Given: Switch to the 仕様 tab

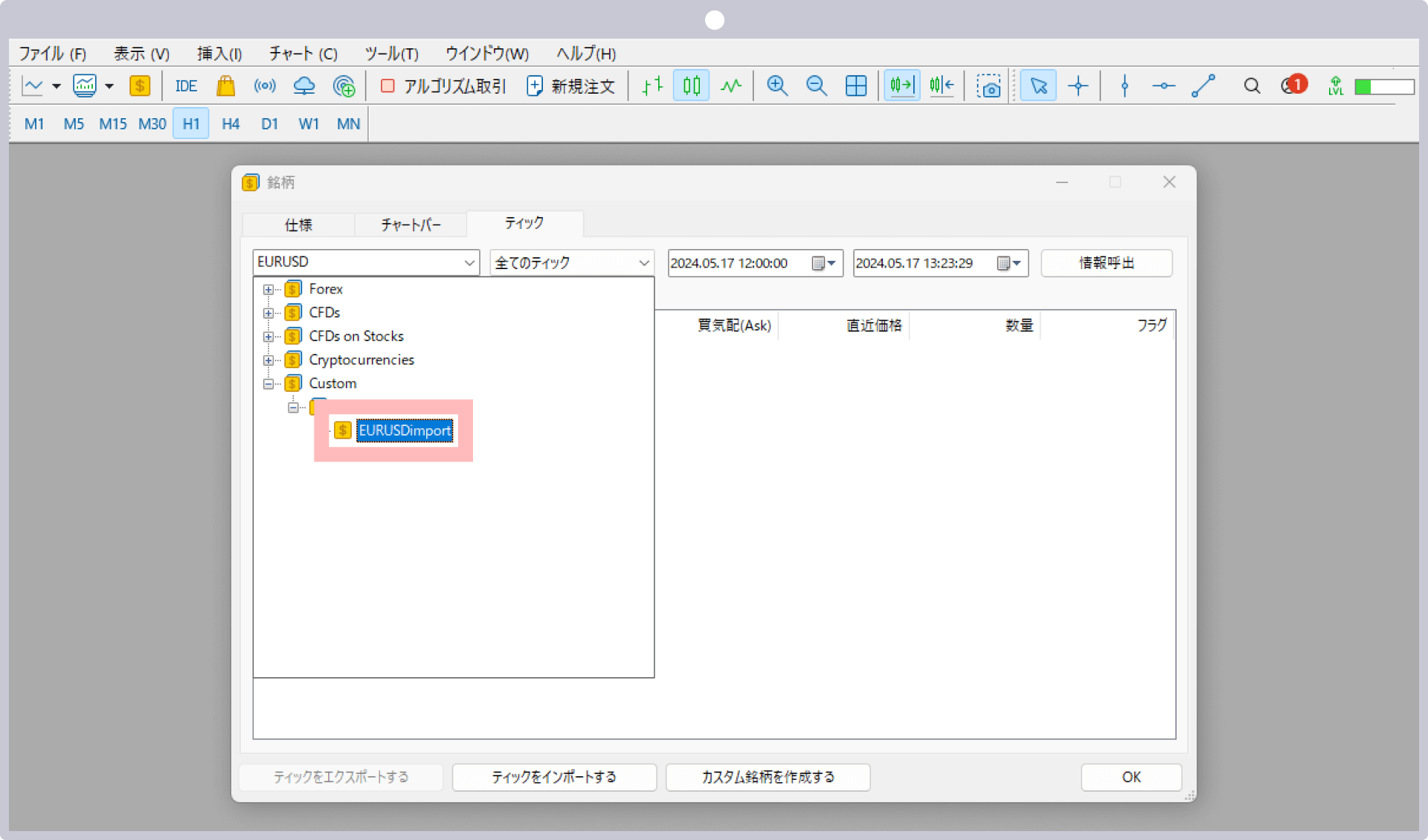Looking at the screenshot, I should coord(298,224).
